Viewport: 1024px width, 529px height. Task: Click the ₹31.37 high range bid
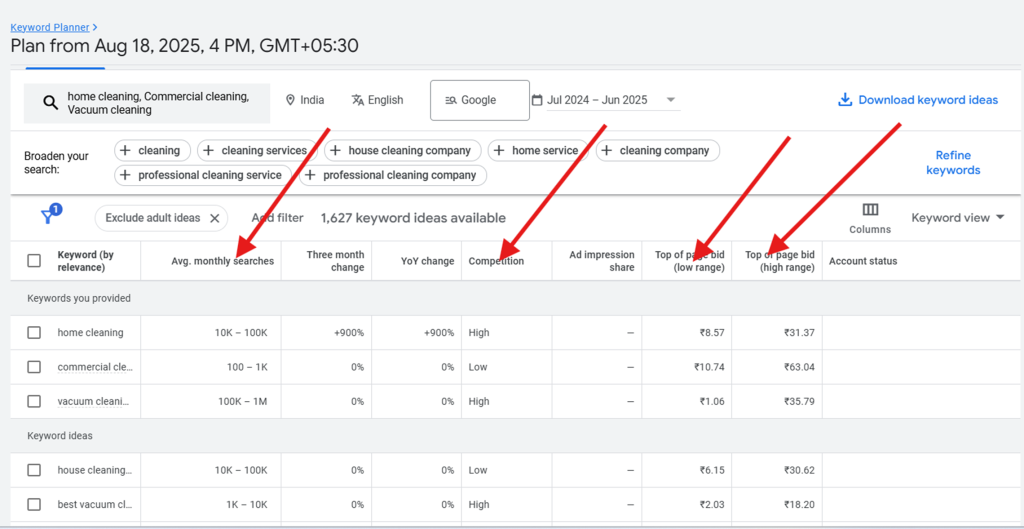(799, 332)
